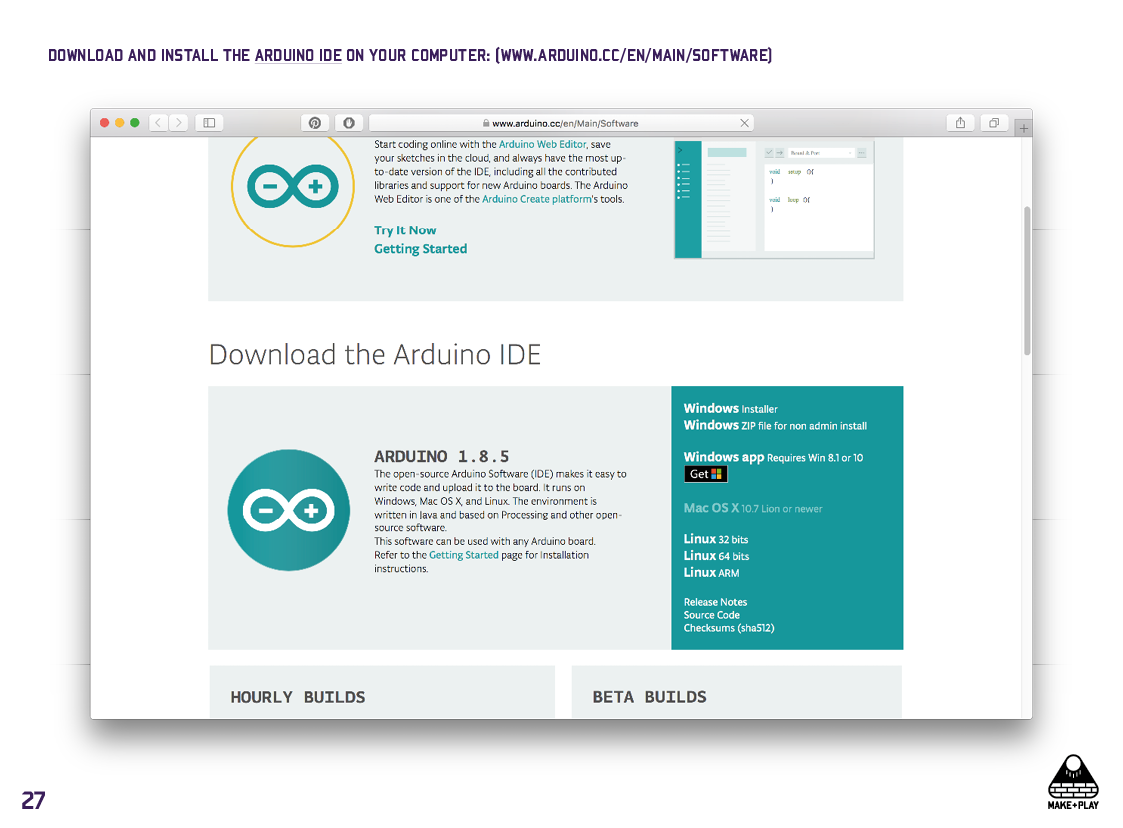Click the yellow minimize window button
The height and width of the screenshot is (828, 1123).
[x=120, y=122]
